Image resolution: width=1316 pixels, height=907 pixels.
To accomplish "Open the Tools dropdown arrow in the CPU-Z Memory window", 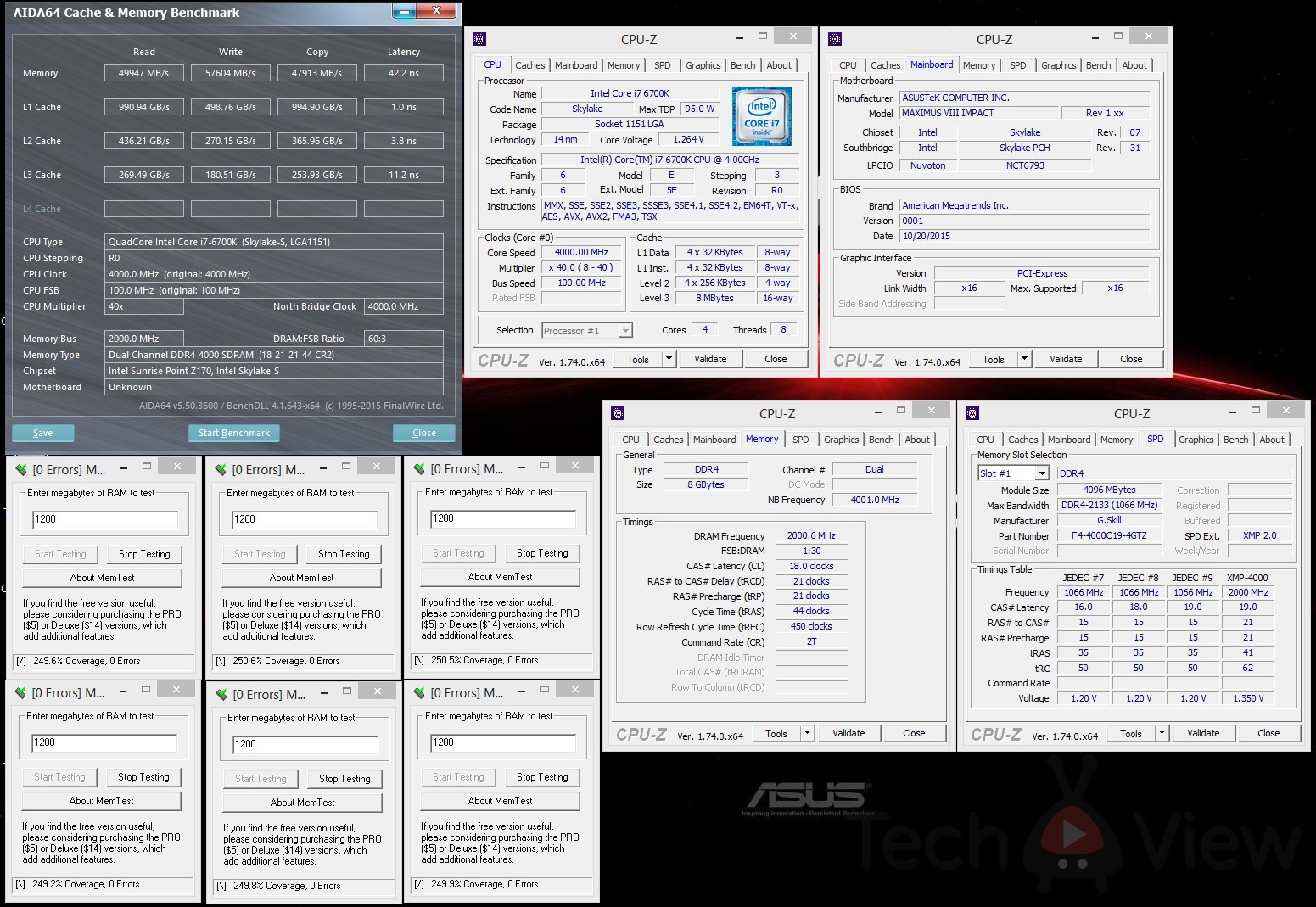I will (x=807, y=733).
